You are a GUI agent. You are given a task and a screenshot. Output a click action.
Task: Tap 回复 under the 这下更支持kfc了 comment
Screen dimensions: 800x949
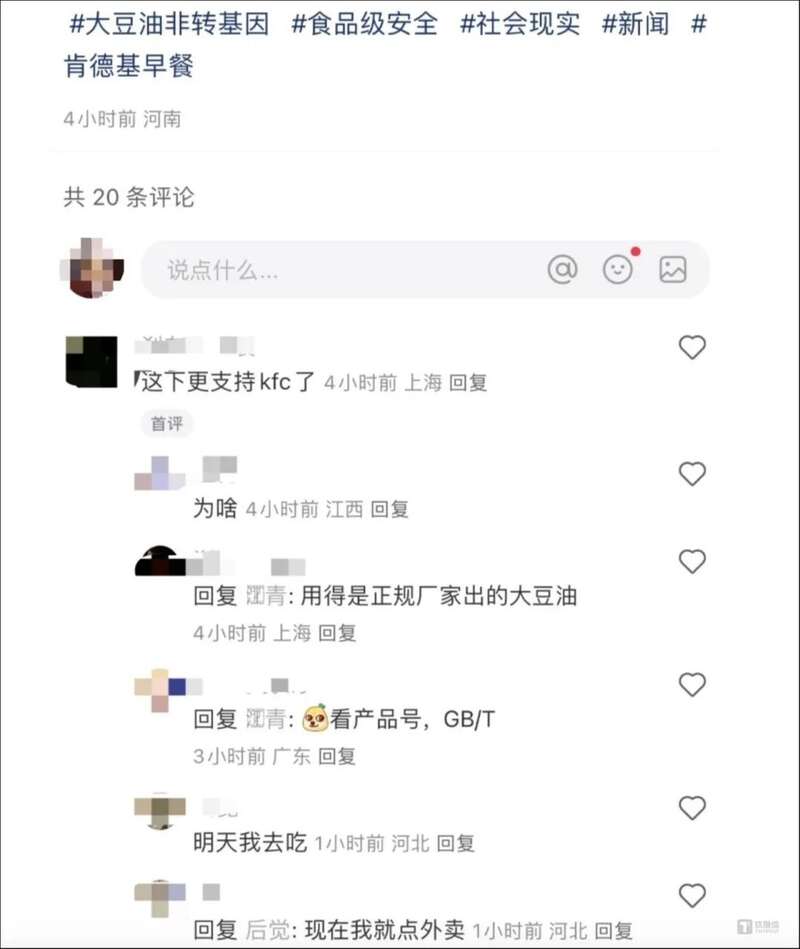coord(468,383)
